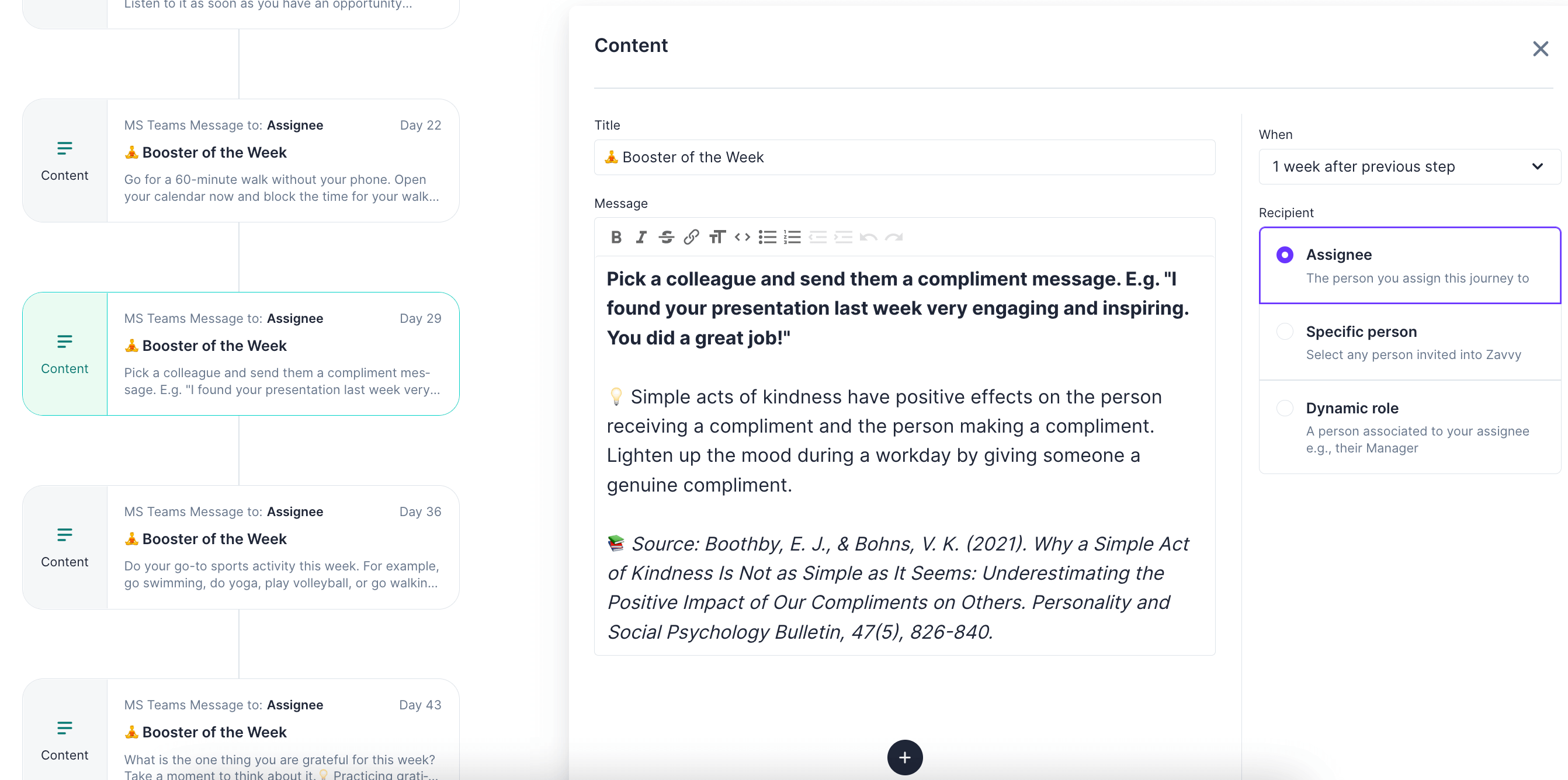This screenshot has width=1568, height=780.
Task: Apply strikethrough formatting in the editor
Action: (667, 237)
